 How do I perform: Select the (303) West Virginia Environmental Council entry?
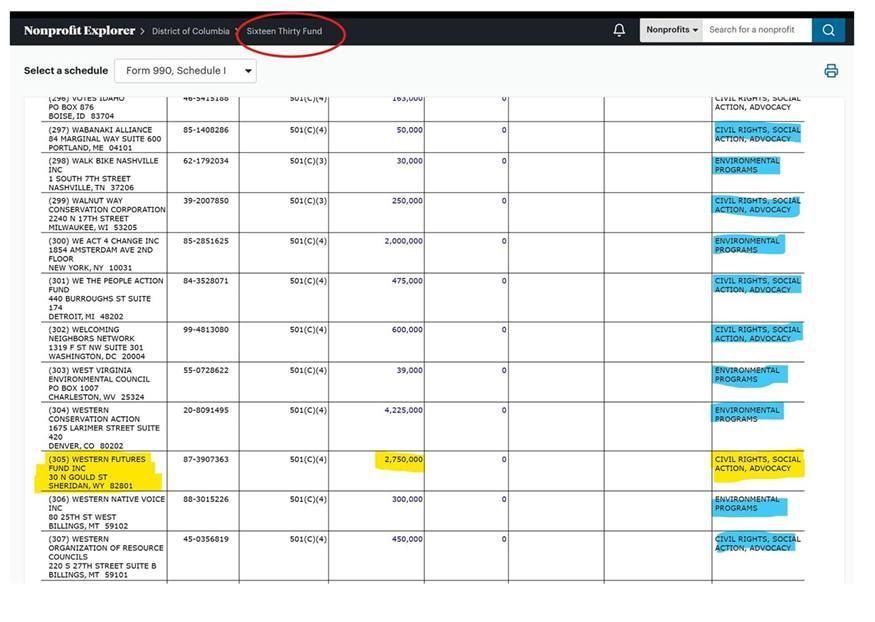pyautogui.click(x=99, y=383)
